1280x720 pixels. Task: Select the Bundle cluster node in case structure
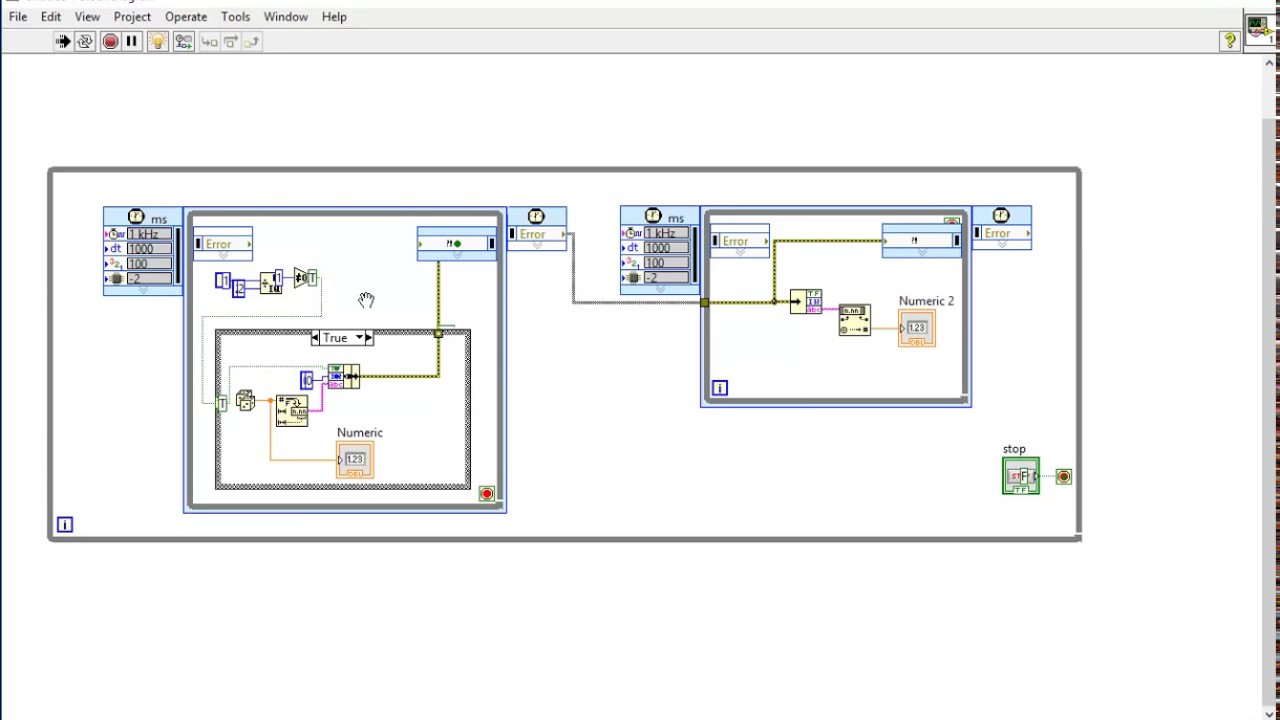(343, 376)
